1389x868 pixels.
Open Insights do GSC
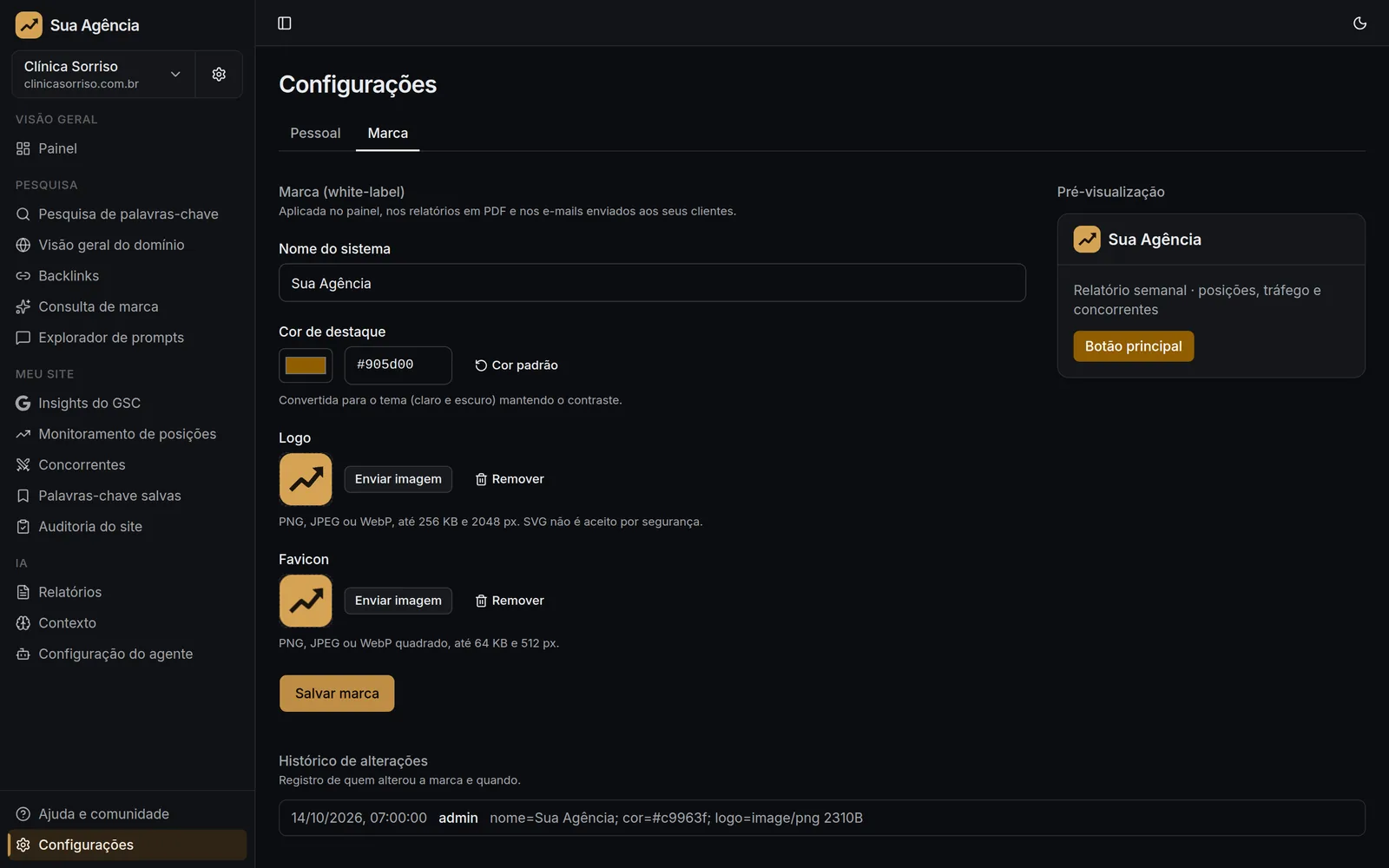click(127, 403)
